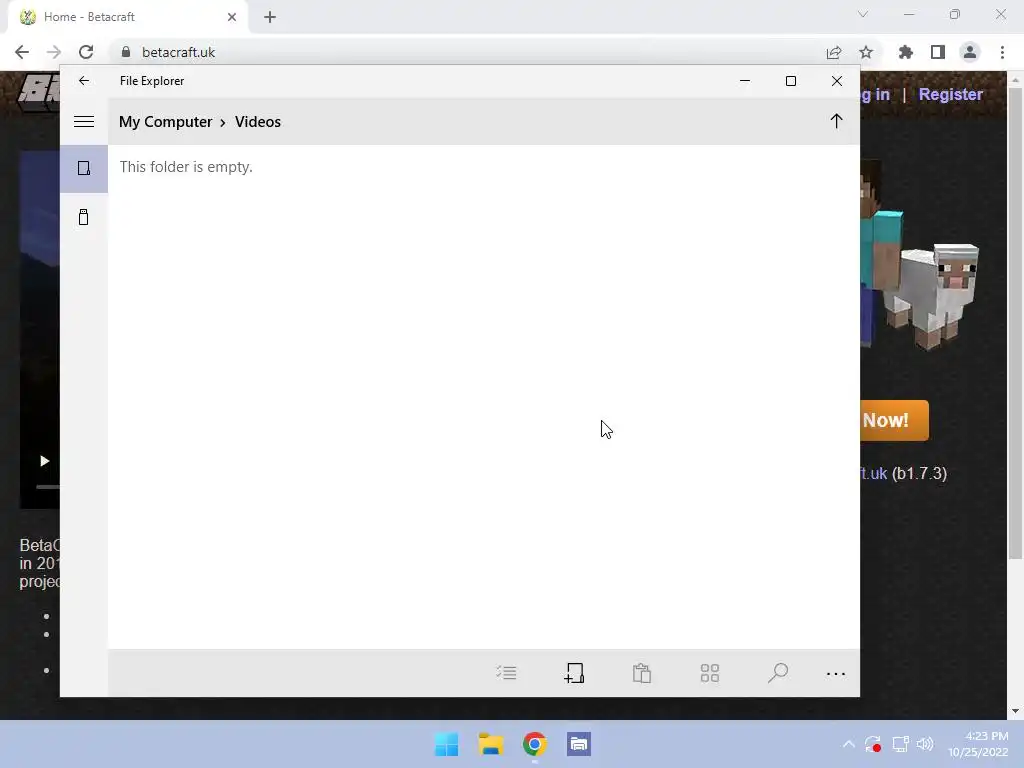This screenshot has width=1024, height=768.
Task: Click the Chrome page vertical scrollbar
Action: [1015, 323]
